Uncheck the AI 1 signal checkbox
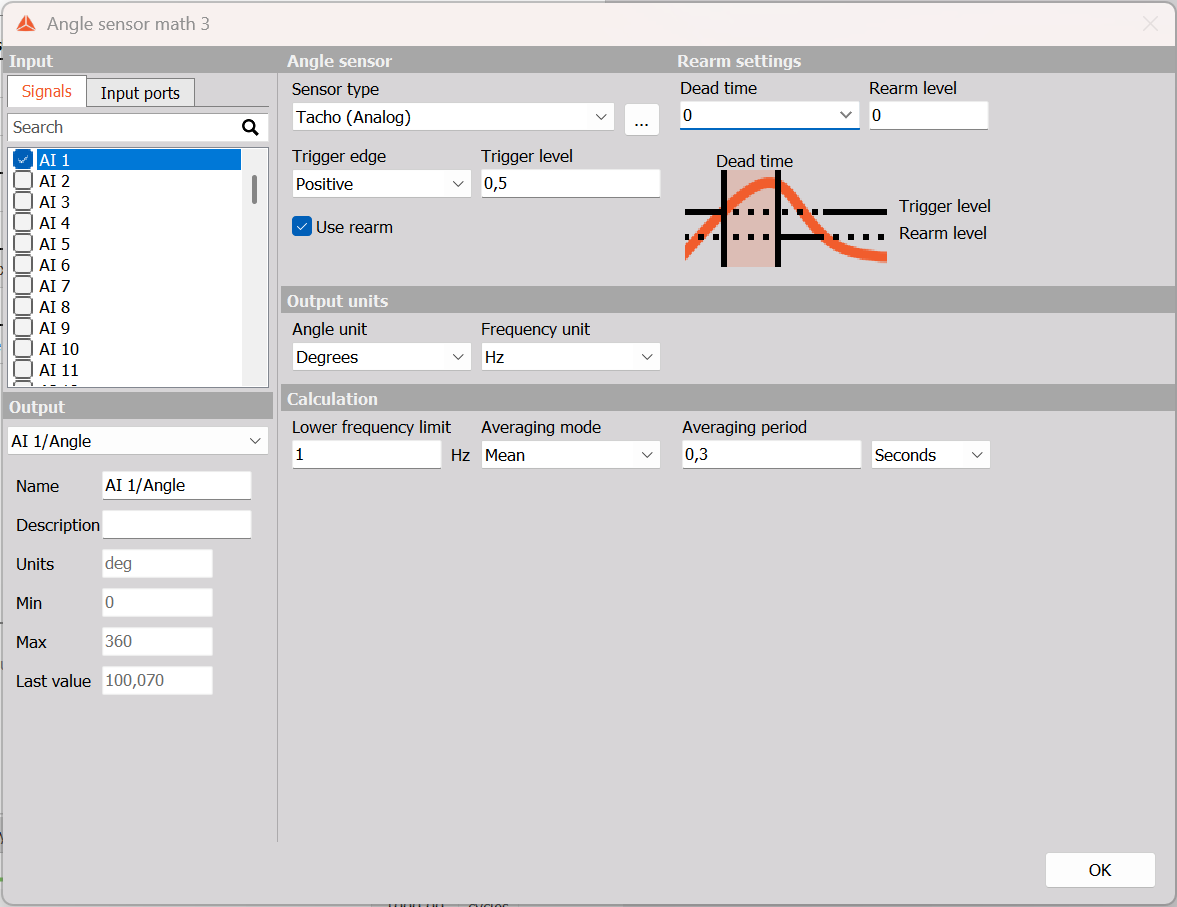Image resolution: width=1177 pixels, height=907 pixels. pos(23,159)
